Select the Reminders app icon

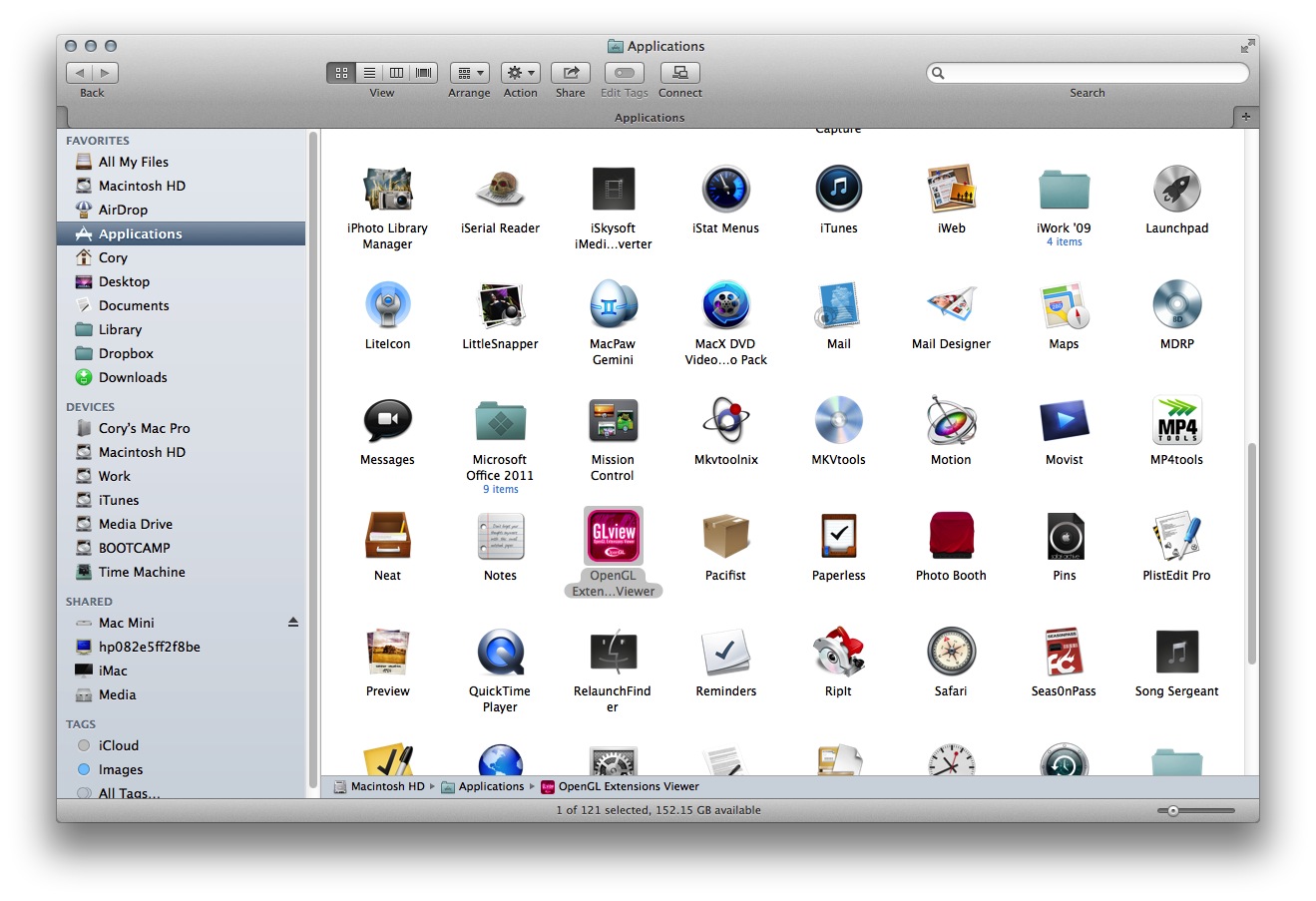(x=725, y=652)
